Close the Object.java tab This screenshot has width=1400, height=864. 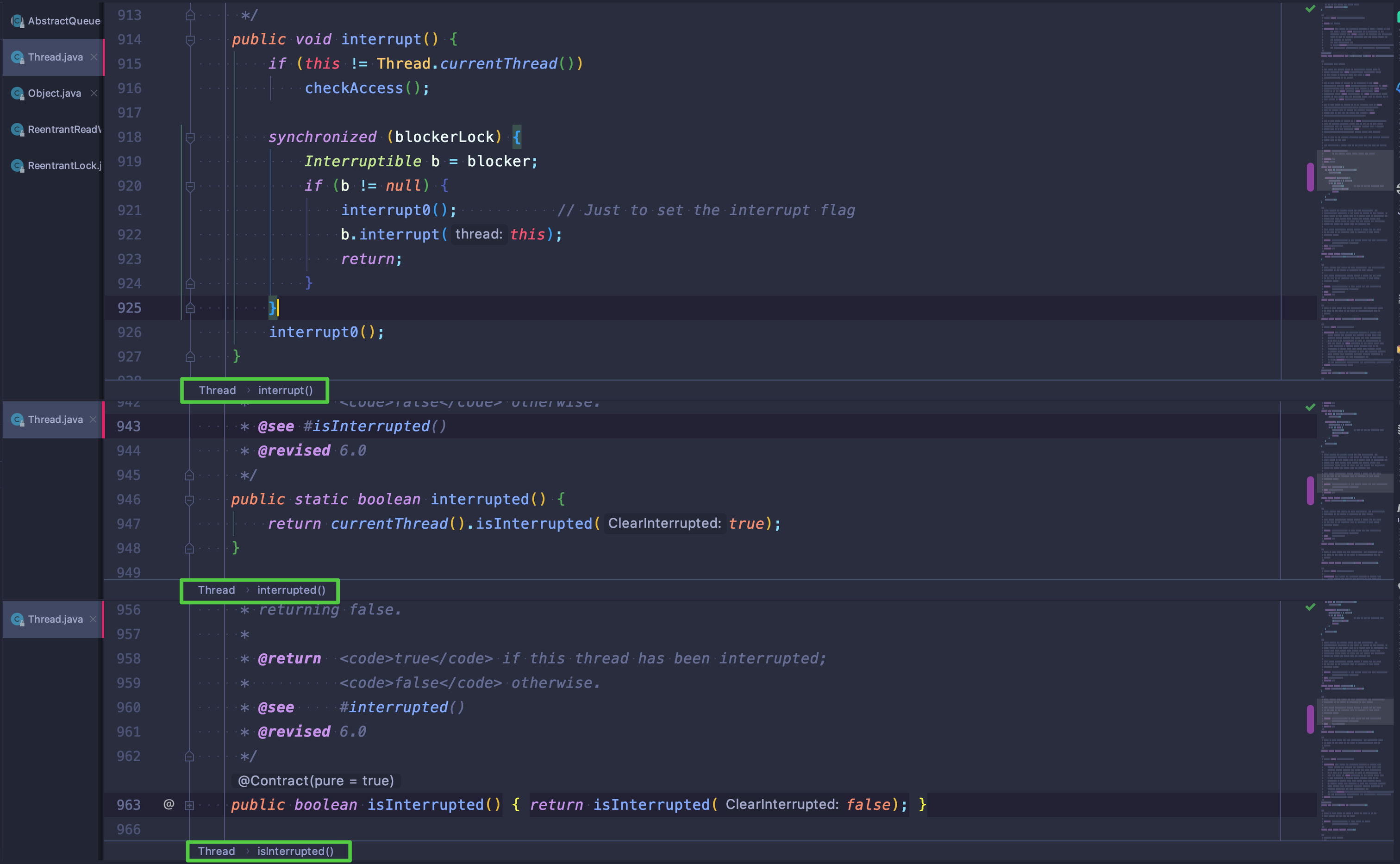(x=94, y=93)
